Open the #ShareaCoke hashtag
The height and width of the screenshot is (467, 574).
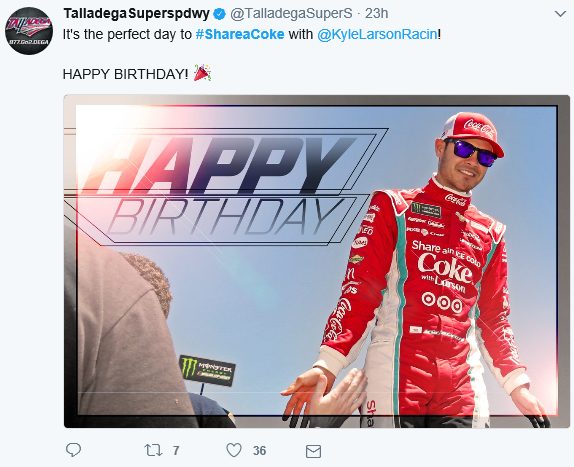tap(240, 34)
